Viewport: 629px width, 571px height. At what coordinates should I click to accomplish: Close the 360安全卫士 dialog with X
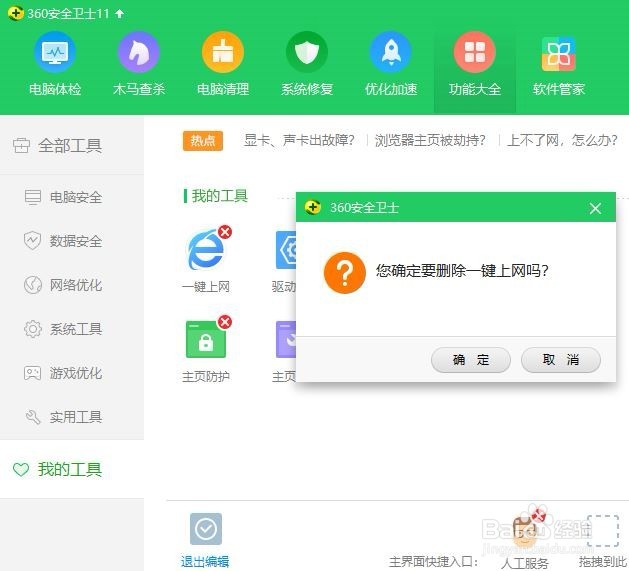(x=595, y=208)
